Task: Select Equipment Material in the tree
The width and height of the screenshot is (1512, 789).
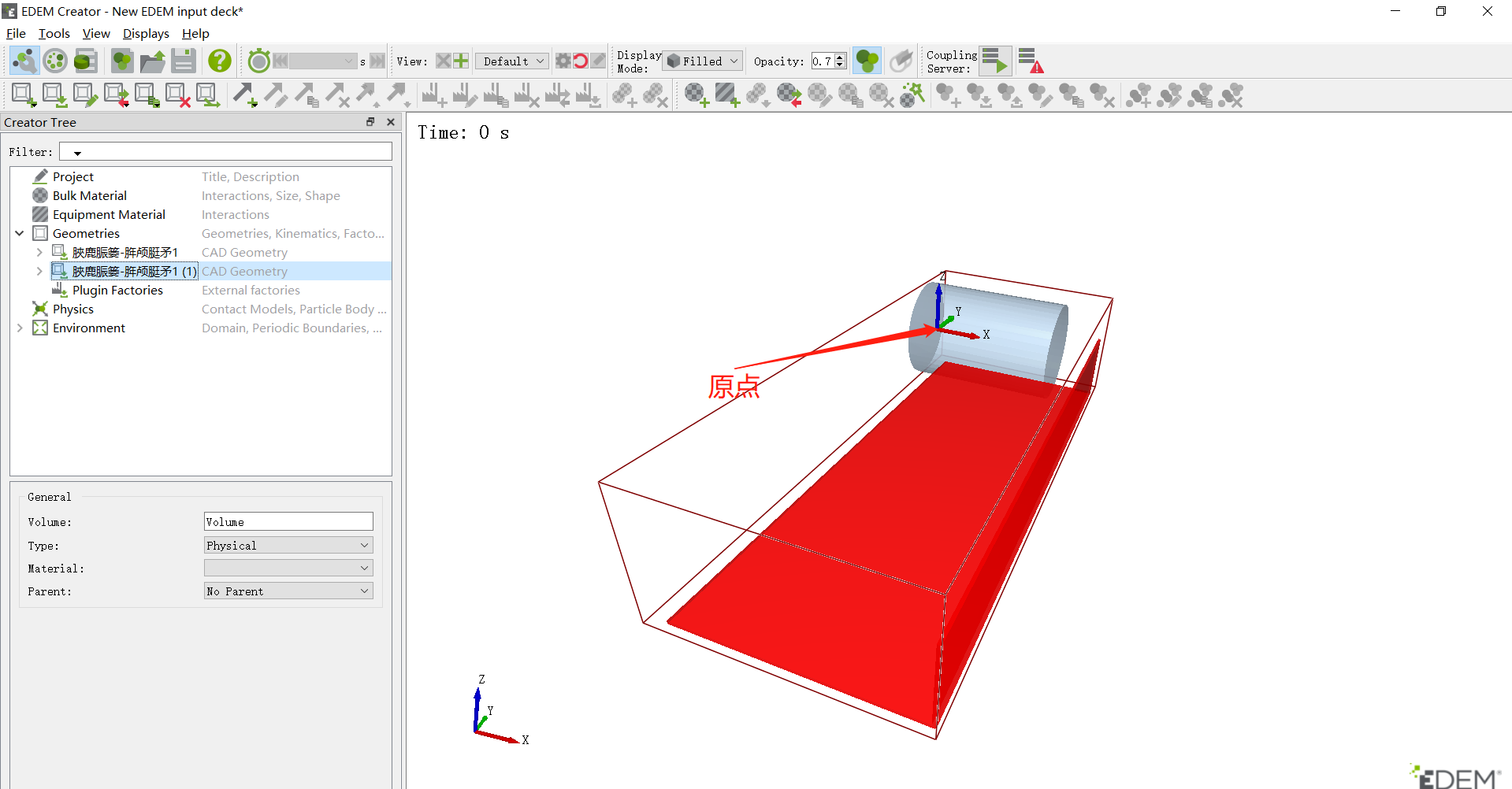Action: [109, 215]
